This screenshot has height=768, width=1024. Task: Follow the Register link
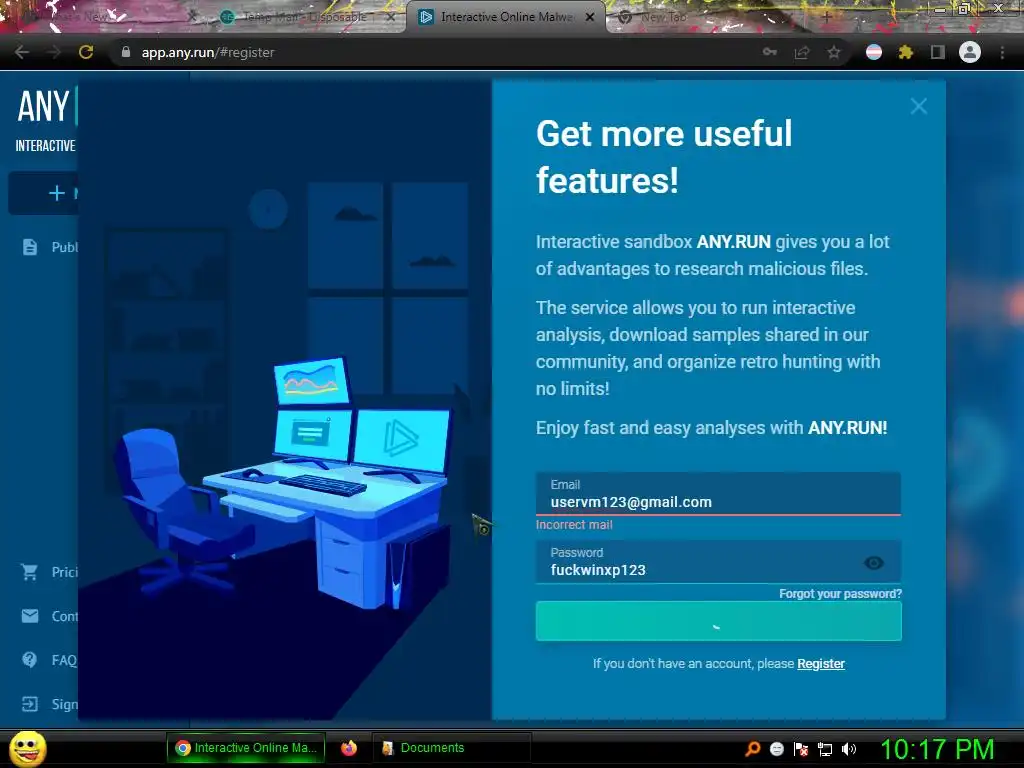821,664
